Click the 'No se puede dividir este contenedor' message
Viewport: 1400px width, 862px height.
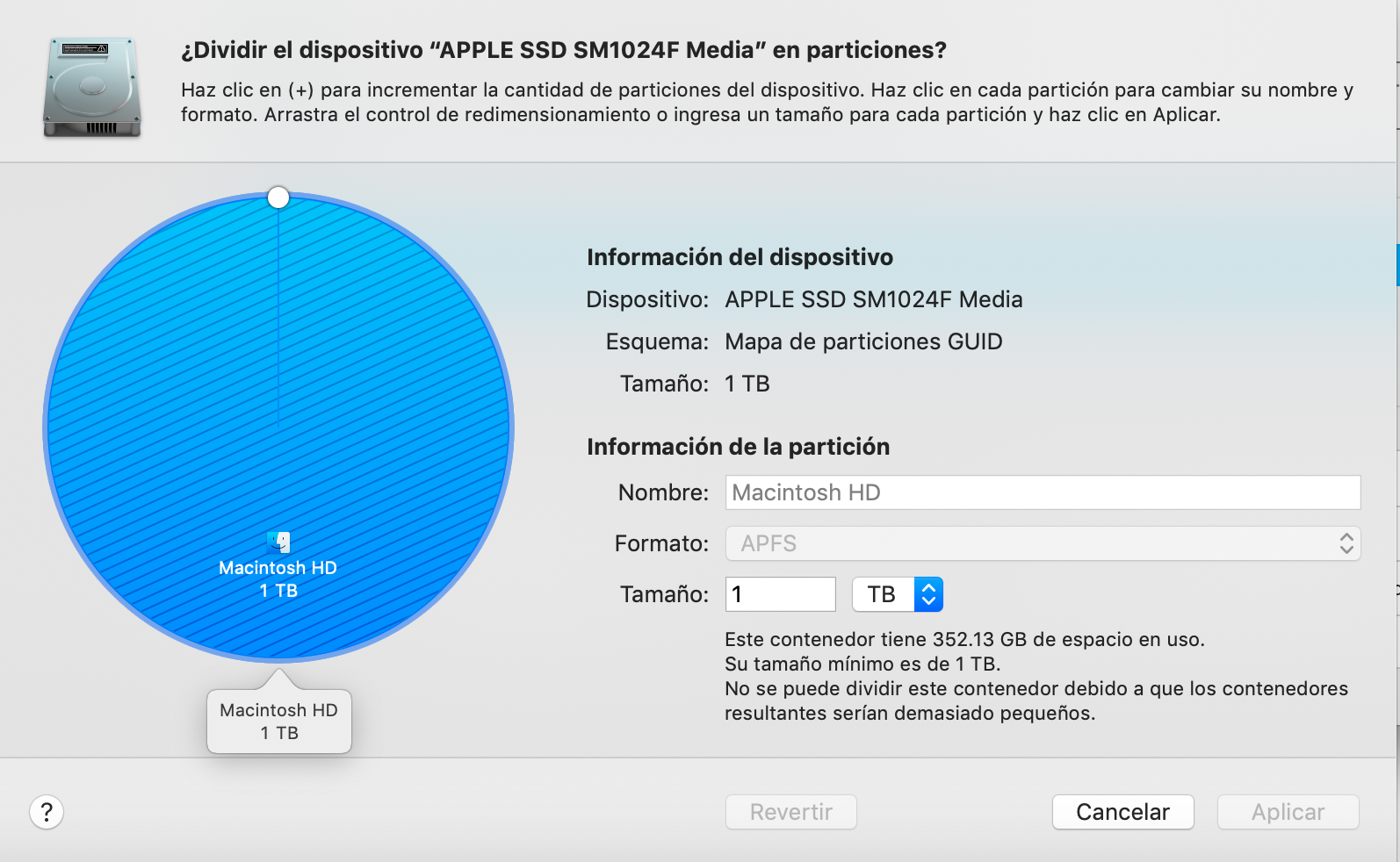point(1036,700)
